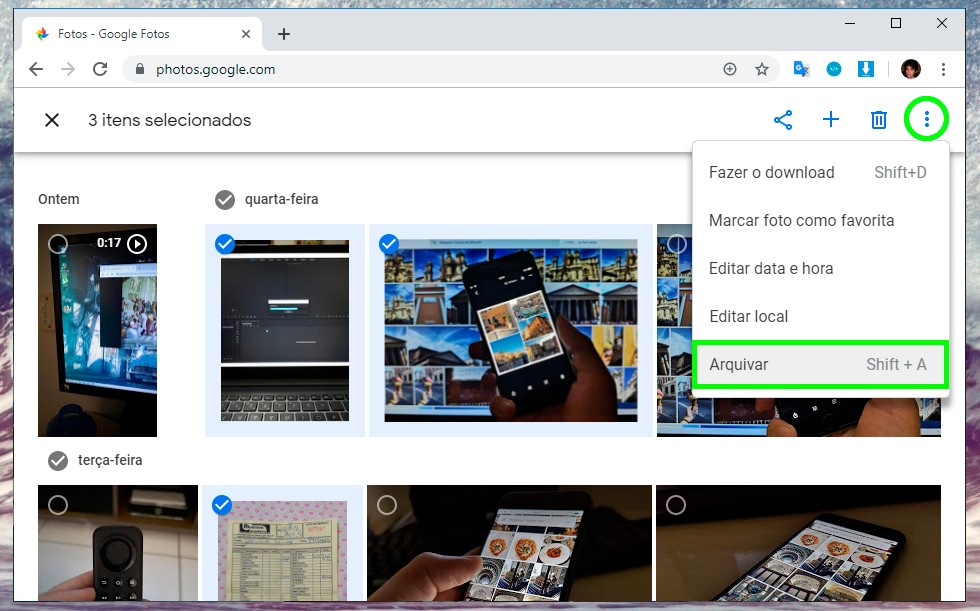980x611 pixels.
Task: Choose Editar local
Action: click(x=820, y=317)
